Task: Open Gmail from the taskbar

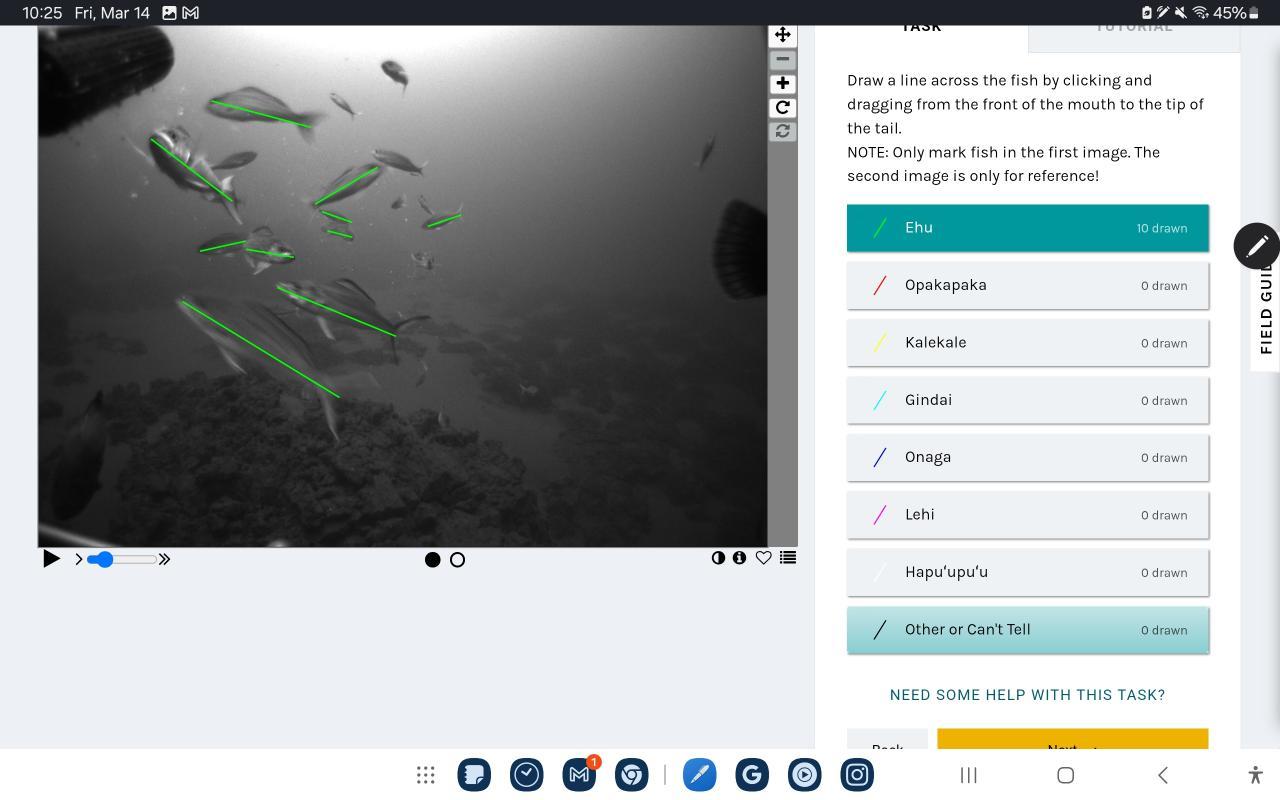Action: 579,775
